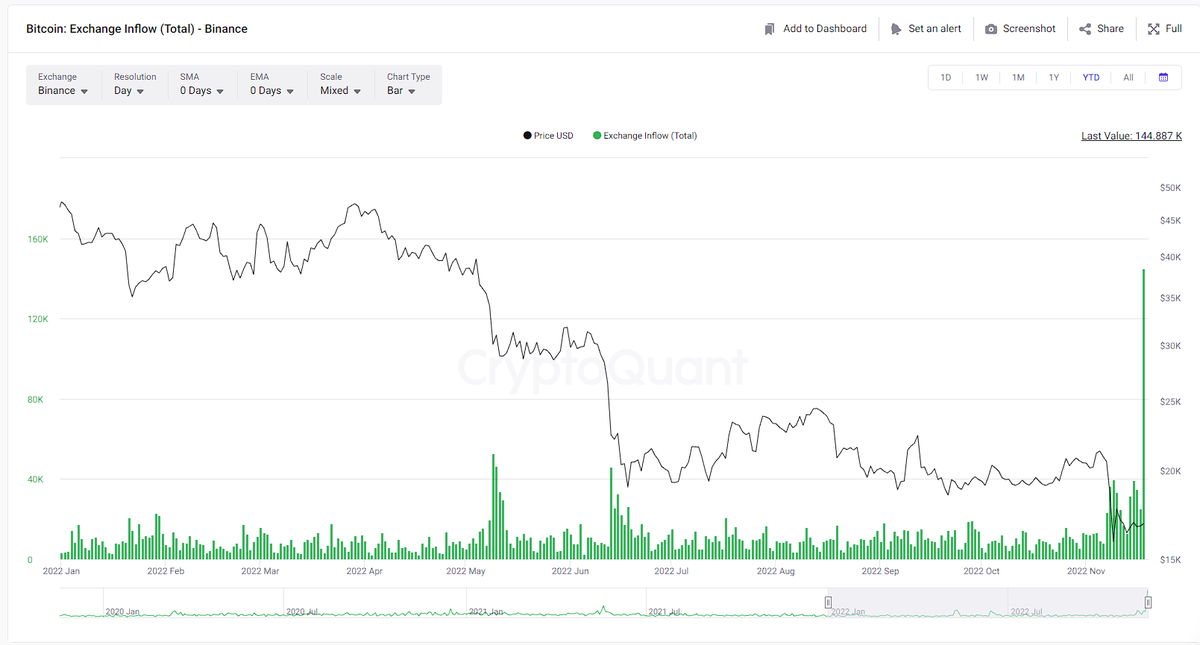
Task: Open the calendar date picker icon
Action: pyautogui.click(x=1163, y=77)
